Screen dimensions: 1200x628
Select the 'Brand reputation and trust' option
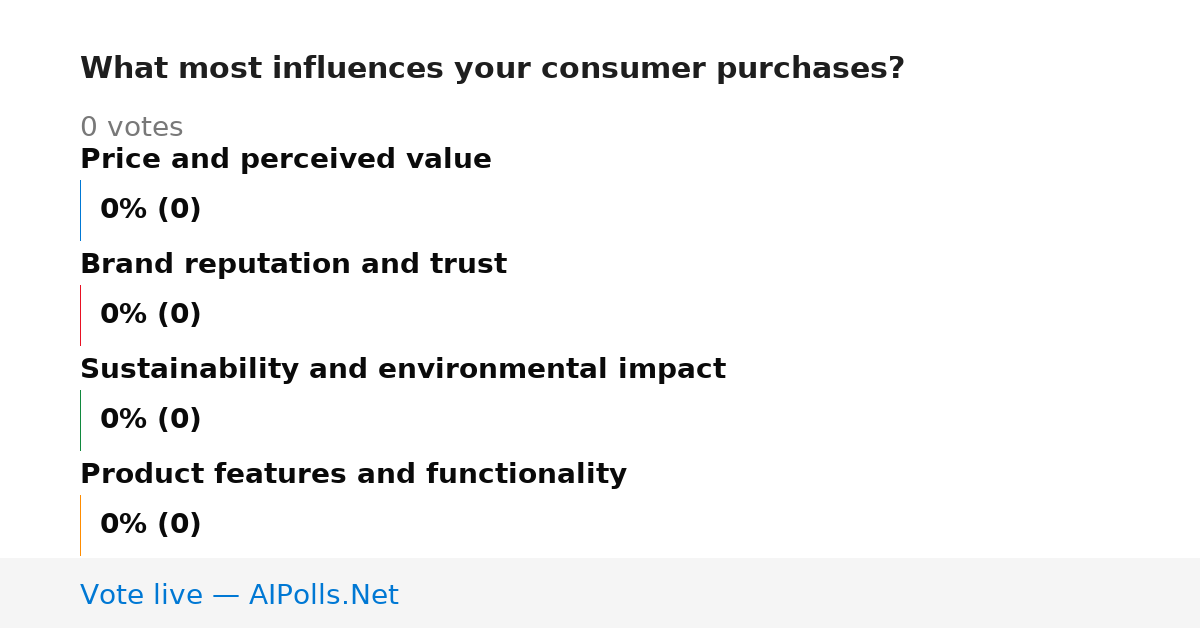[x=293, y=265]
